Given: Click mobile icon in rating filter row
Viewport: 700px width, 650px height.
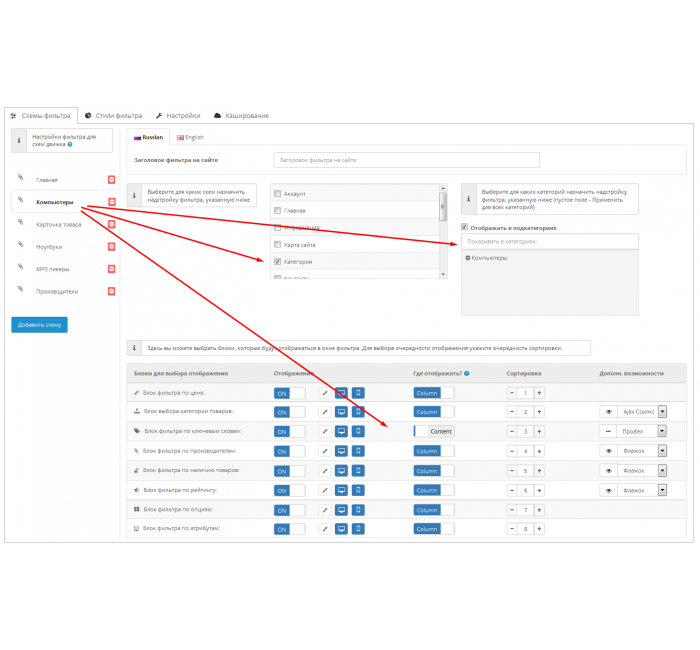Looking at the screenshot, I should 358,490.
